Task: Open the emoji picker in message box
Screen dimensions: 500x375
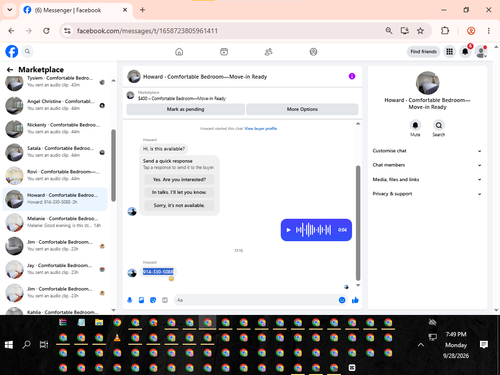Action: pos(342,300)
